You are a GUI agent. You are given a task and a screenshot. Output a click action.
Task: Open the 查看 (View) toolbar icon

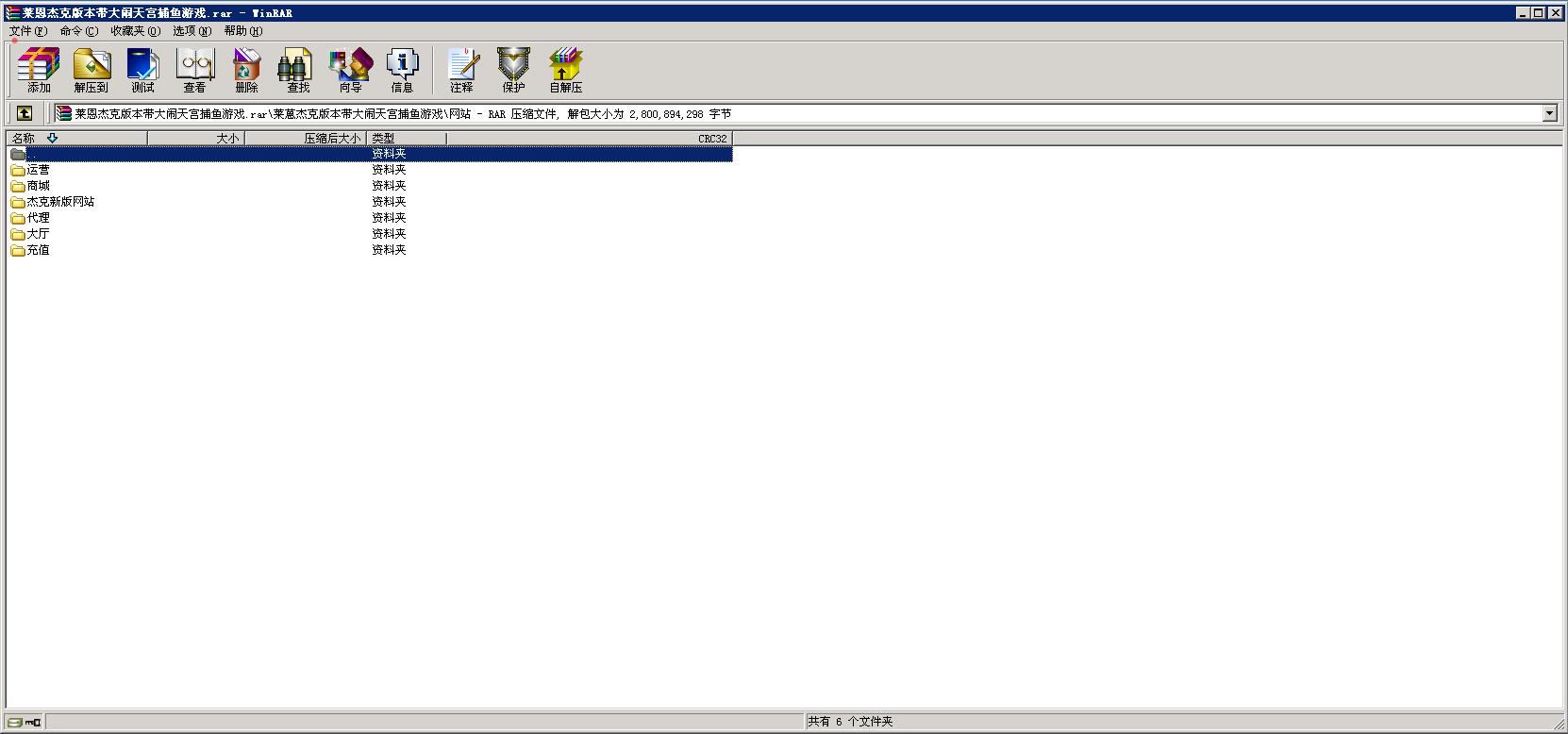pos(194,71)
